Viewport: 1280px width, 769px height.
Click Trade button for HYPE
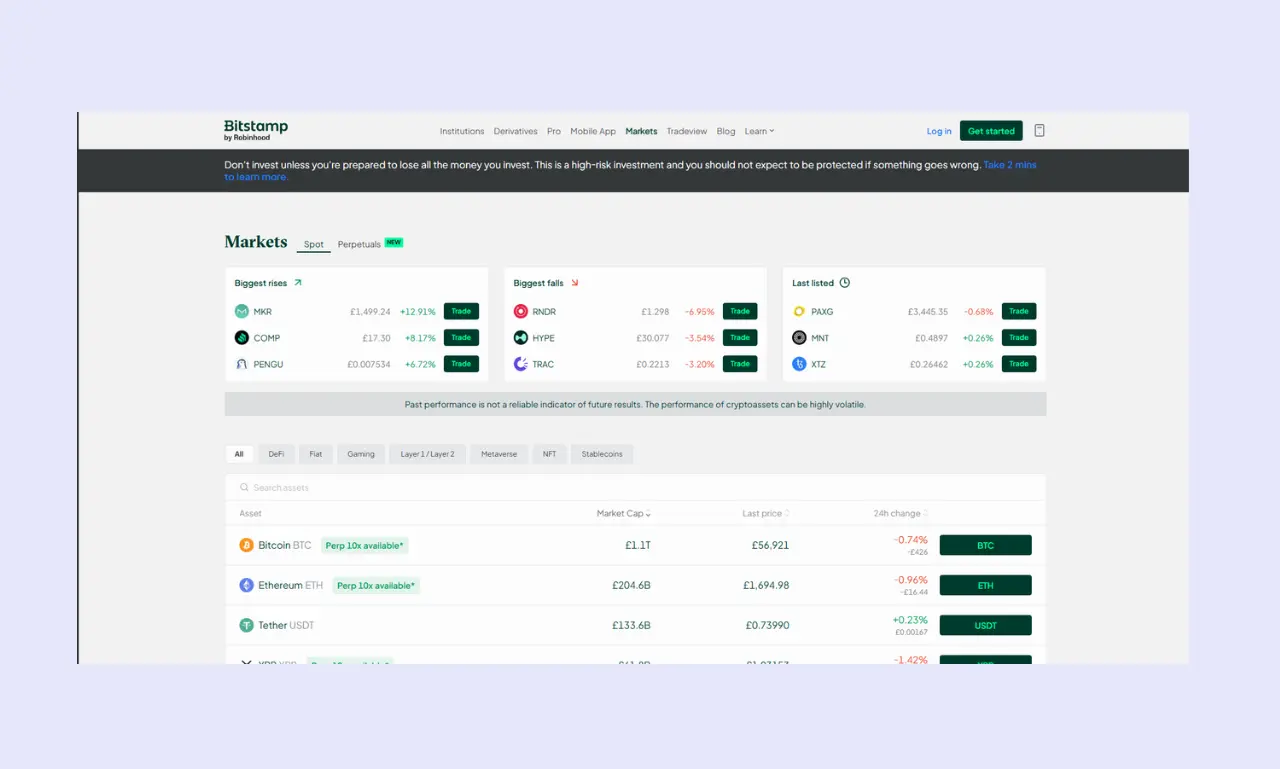(740, 337)
